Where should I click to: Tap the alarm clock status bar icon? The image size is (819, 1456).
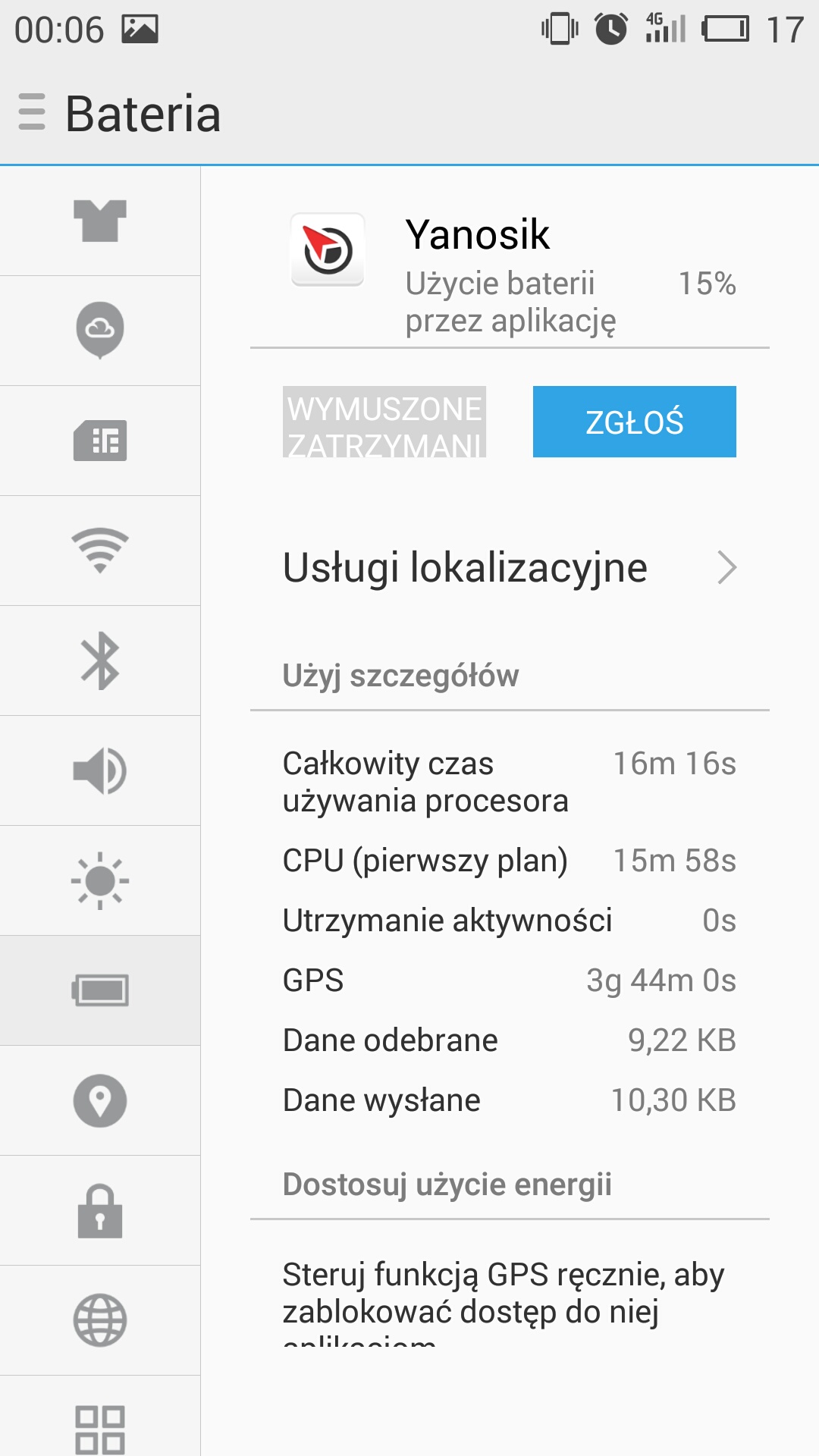[611, 30]
